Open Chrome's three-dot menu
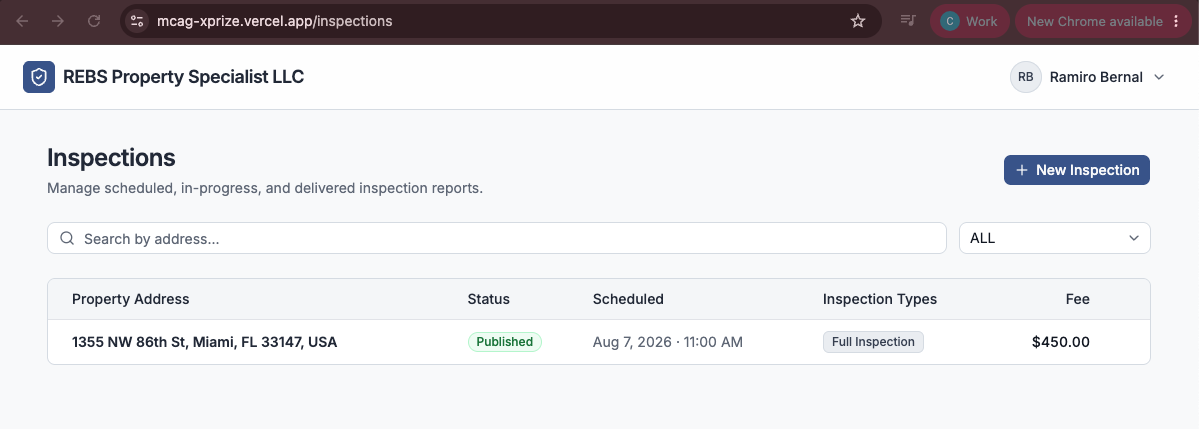Screen dimensions: 1199x429 (1177, 21)
